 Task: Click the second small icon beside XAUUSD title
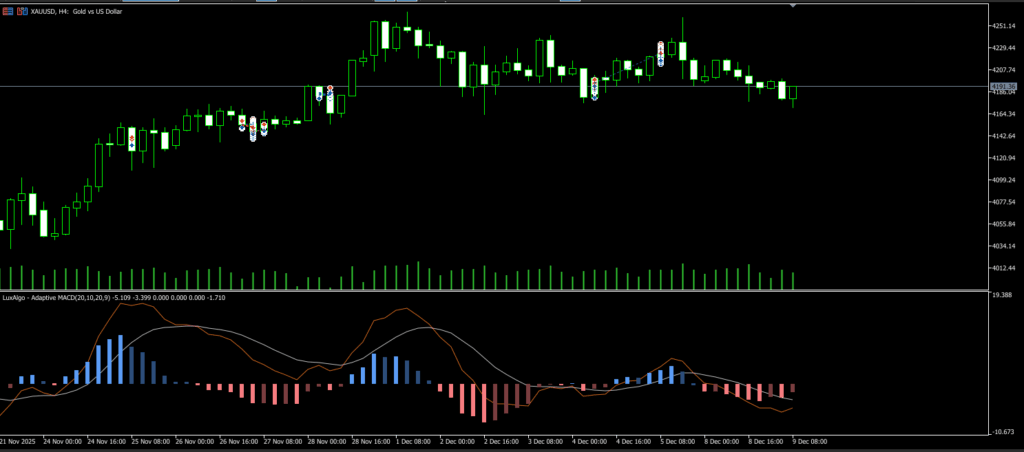23,11
